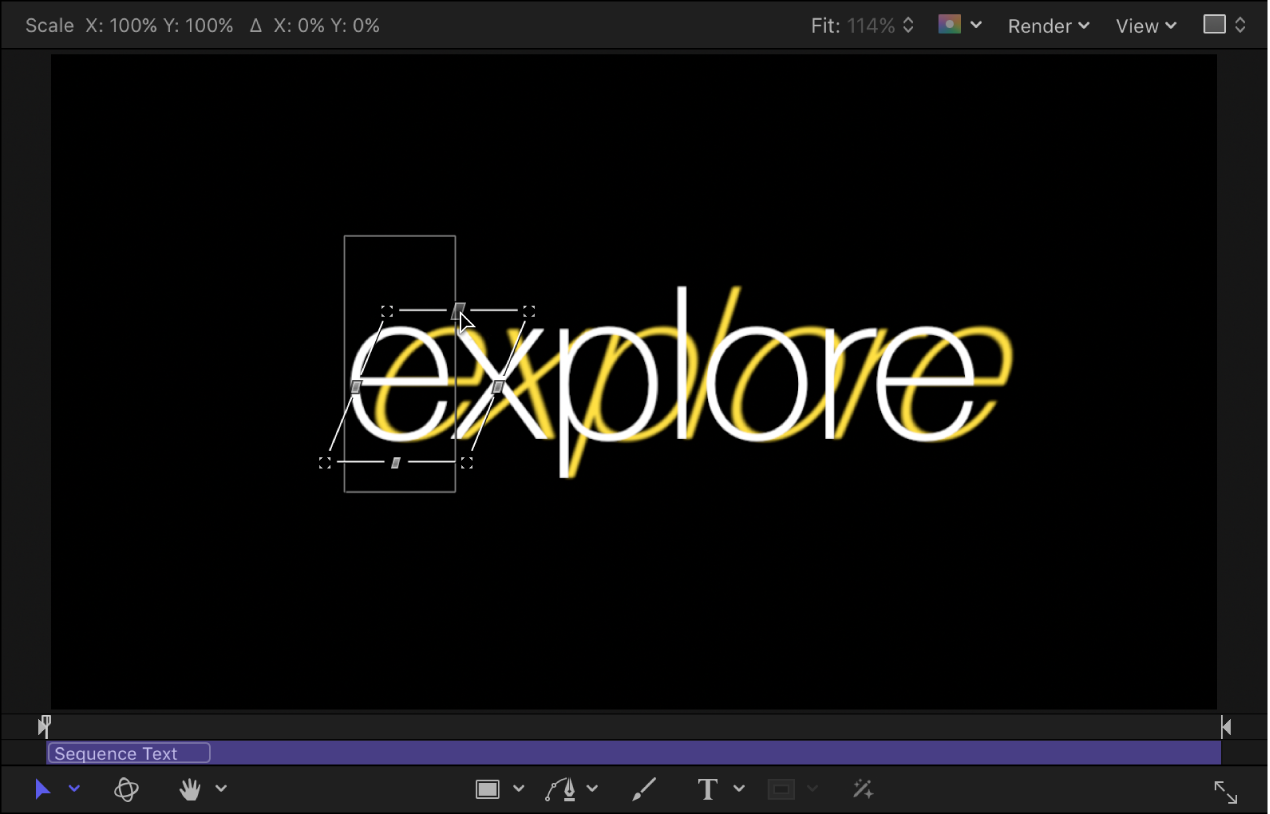Click the Adjust Item magic wand tool
This screenshot has height=814, width=1270.
862,789
